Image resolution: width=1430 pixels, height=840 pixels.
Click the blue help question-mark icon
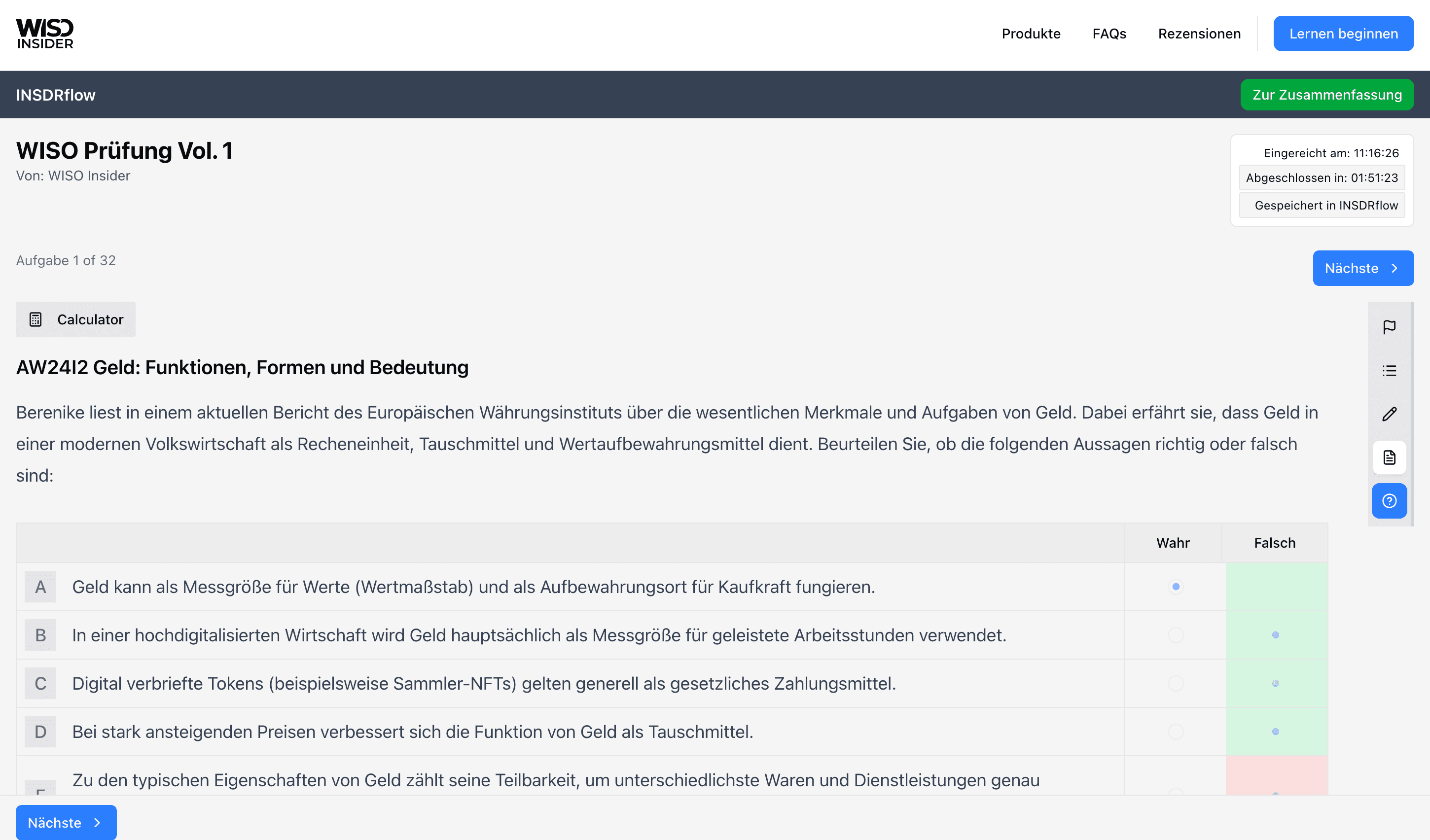click(1389, 501)
